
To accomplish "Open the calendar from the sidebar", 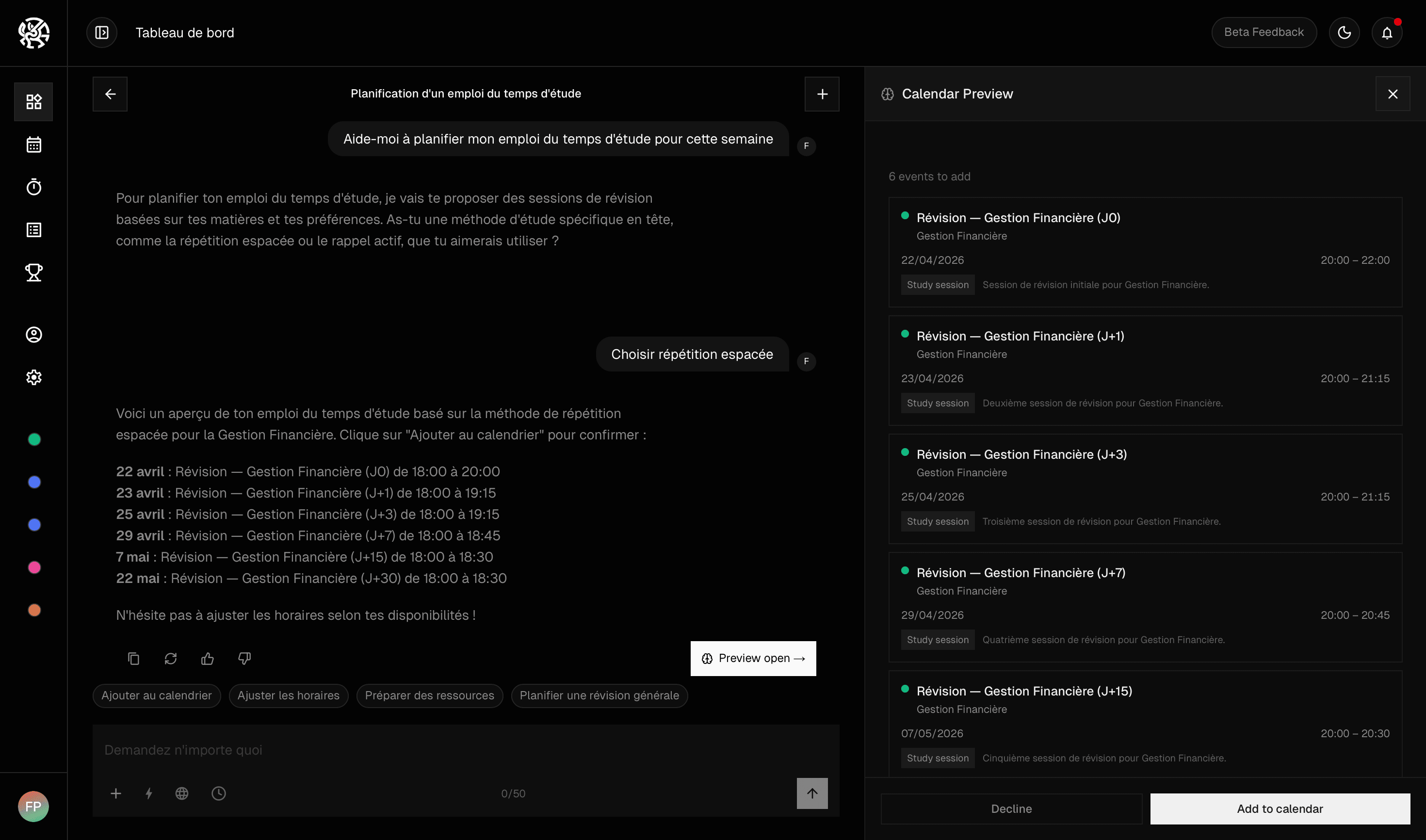I will click(x=33, y=145).
